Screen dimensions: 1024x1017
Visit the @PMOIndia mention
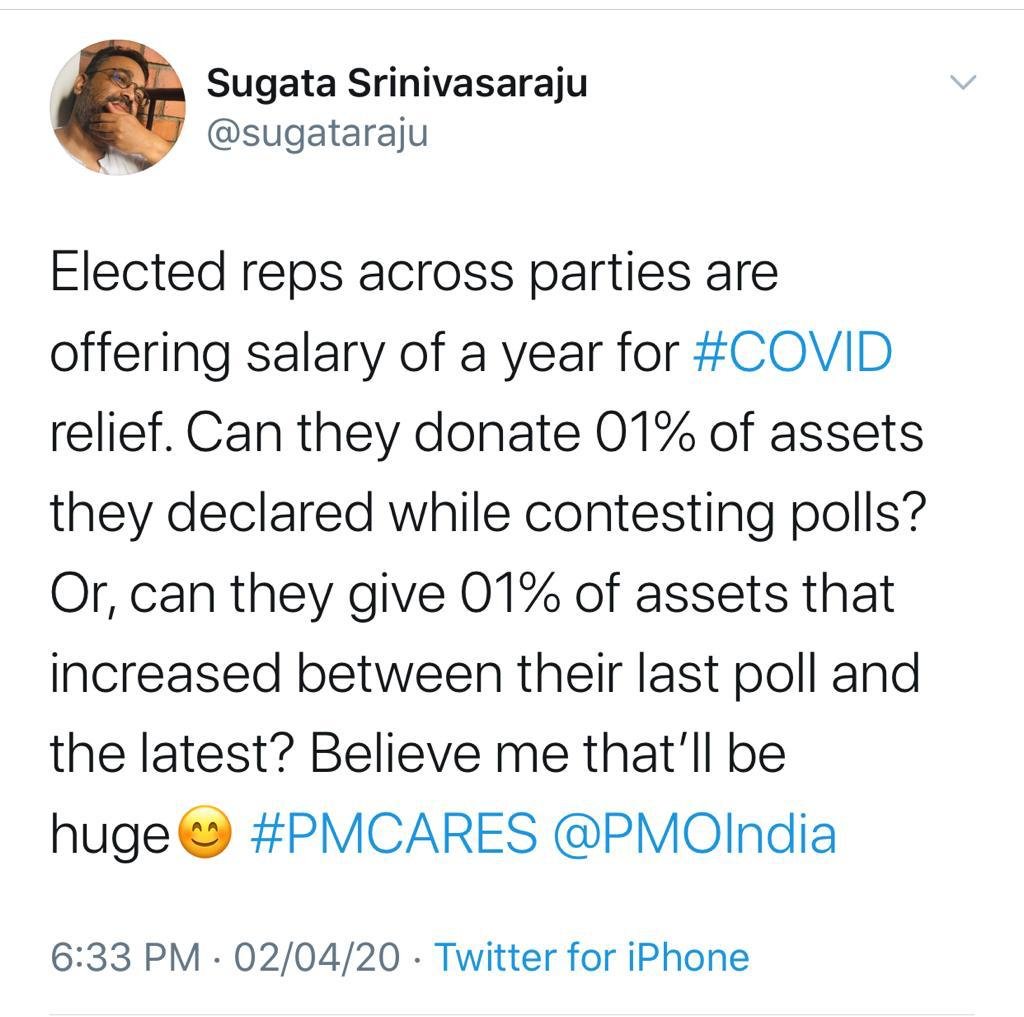695,835
